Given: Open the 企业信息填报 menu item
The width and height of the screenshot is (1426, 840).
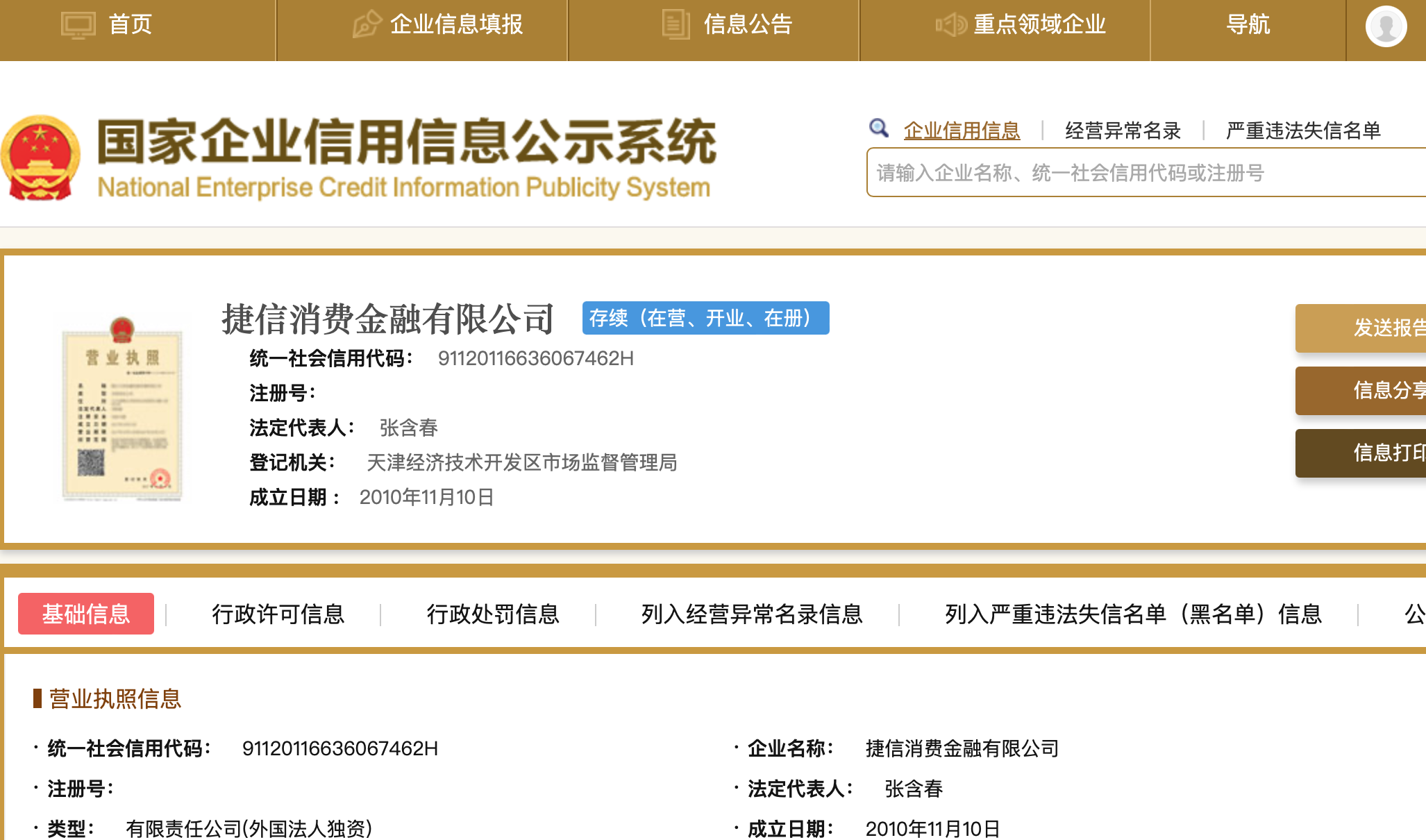Looking at the screenshot, I should pyautogui.click(x=456, y=24).
